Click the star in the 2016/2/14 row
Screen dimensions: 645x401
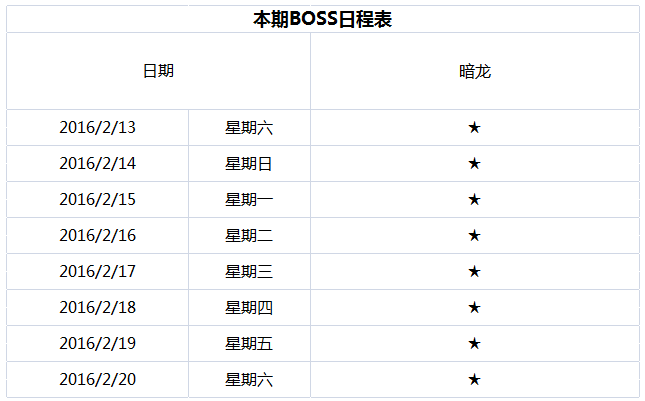474,164
